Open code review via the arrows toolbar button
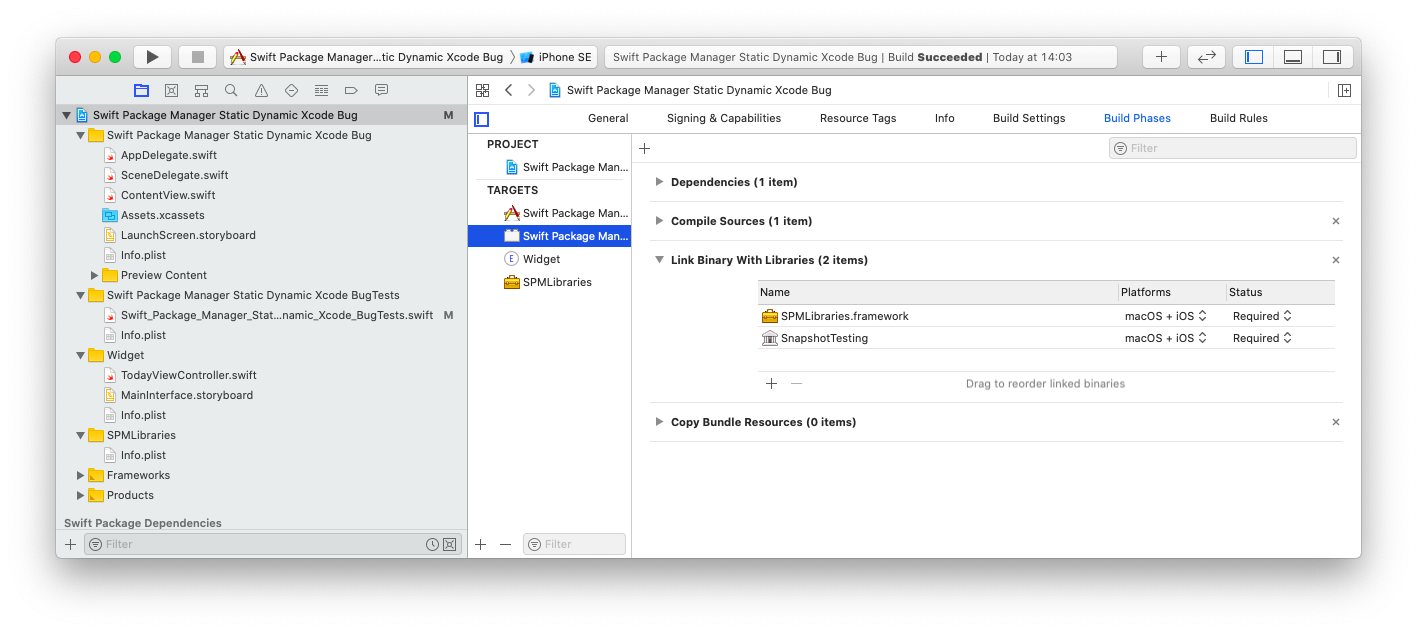This screenshot has width=1417, height=632. pos(1206,57)
